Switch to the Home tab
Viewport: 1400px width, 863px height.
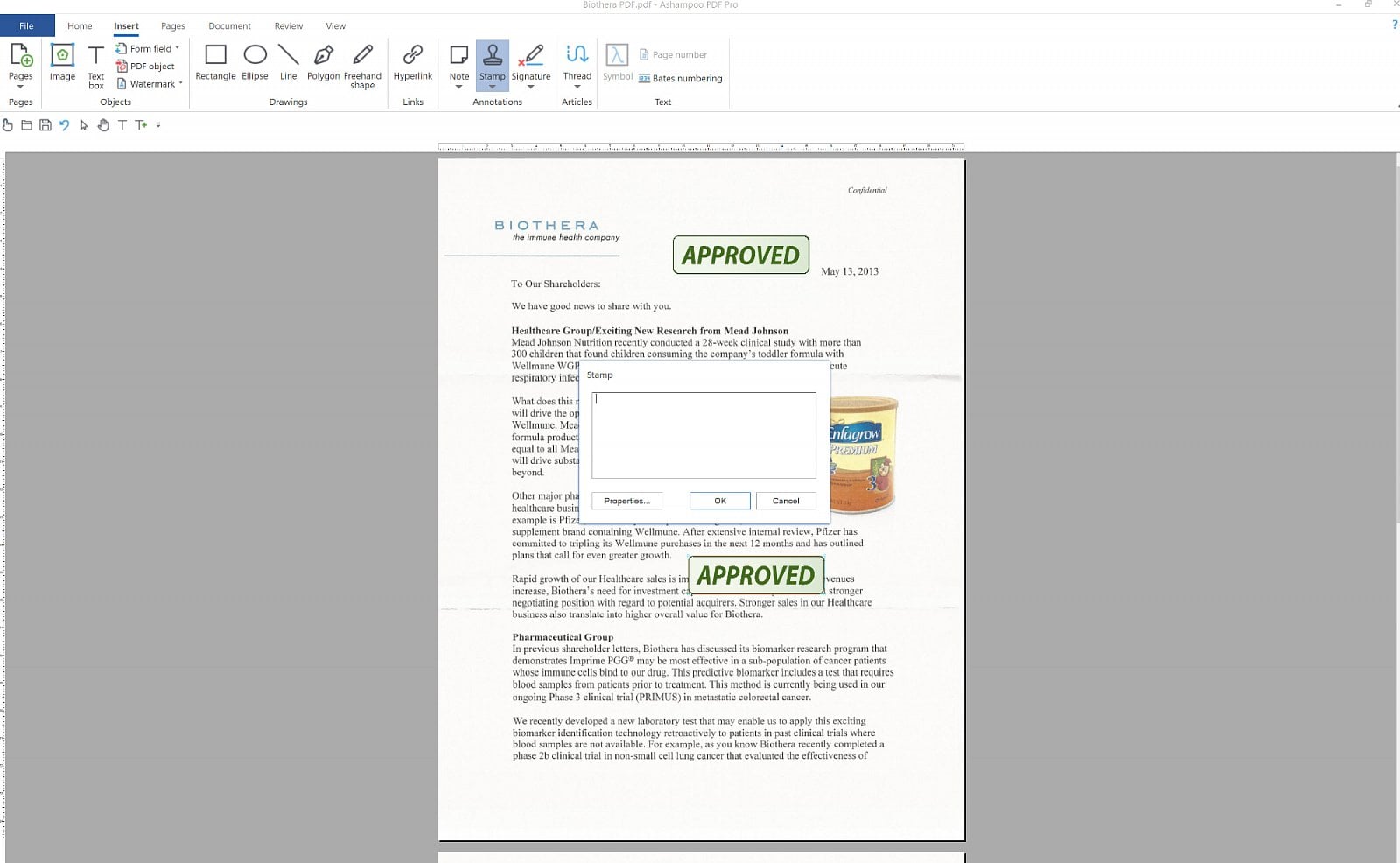tap(80, 26)
